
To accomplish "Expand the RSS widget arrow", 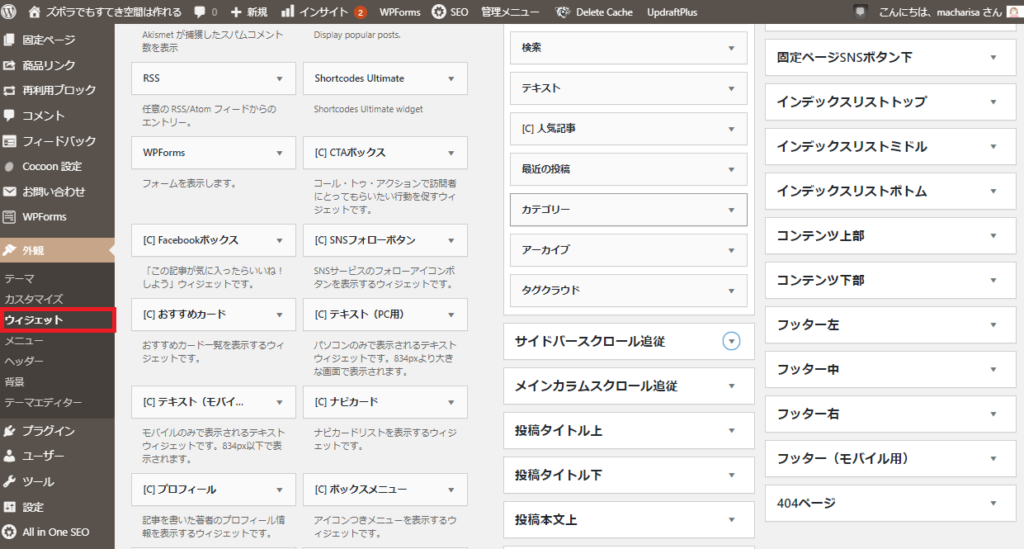I will click(x=280, y=79).
